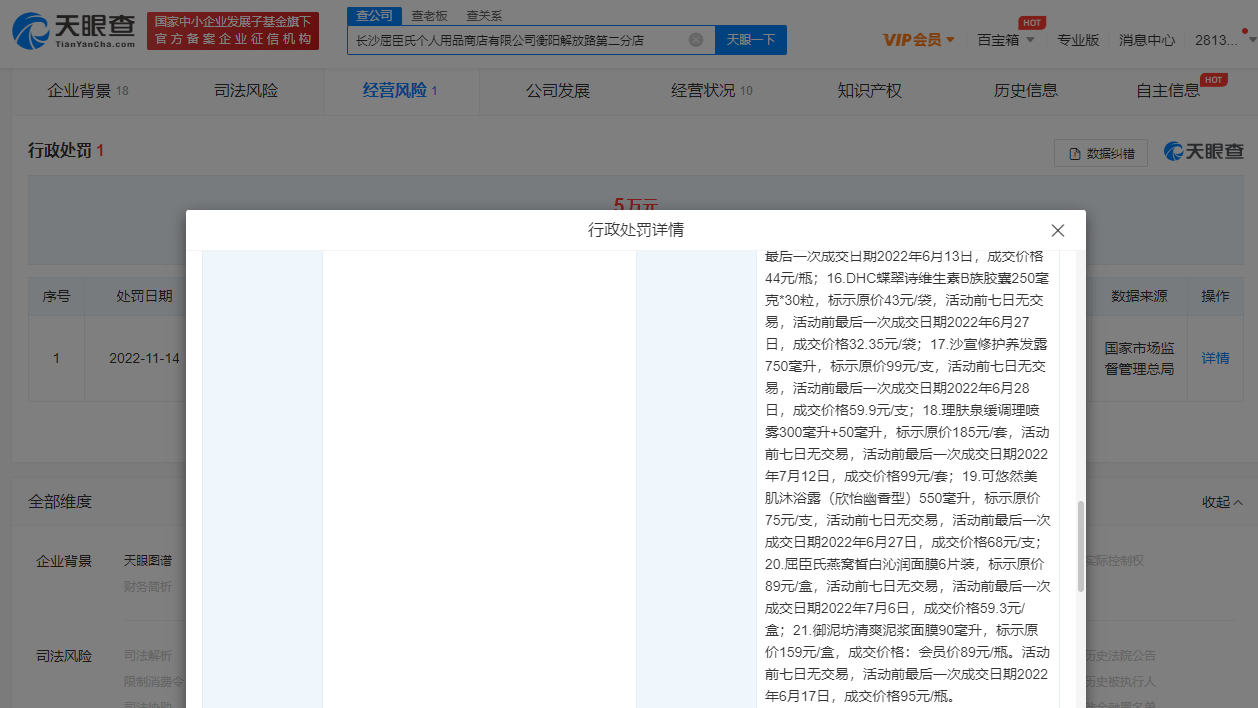Click the 专业版 link
Image resolution: width=1258 pixels, height=708 pixels.
1078,40
